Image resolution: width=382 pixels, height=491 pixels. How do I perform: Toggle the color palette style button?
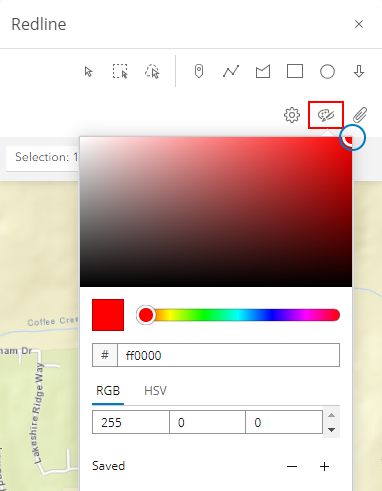tap(326, 115)
